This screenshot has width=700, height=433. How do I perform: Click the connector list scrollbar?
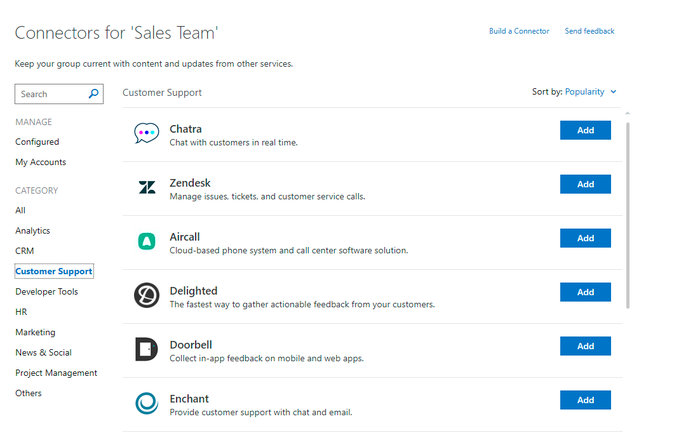click(x=628, y=215)
